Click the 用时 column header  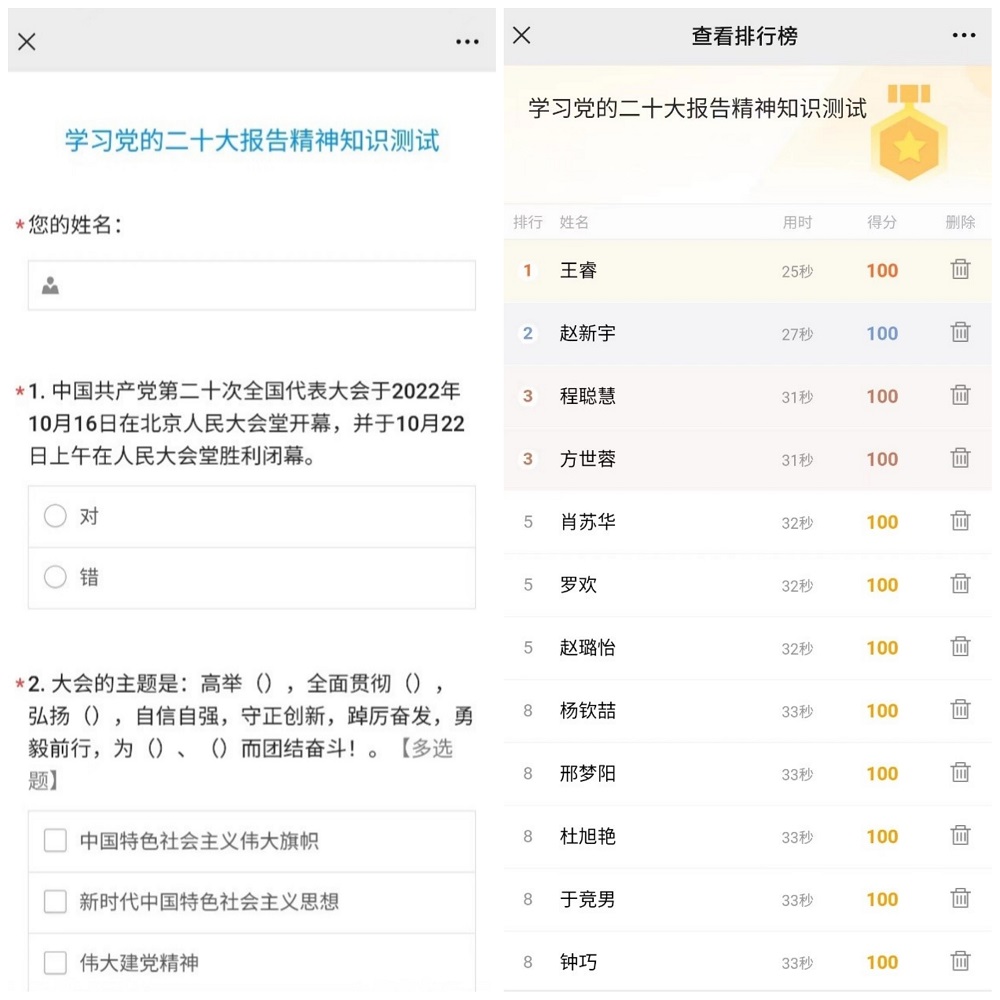pyautogui.click(x=797, y=222)
